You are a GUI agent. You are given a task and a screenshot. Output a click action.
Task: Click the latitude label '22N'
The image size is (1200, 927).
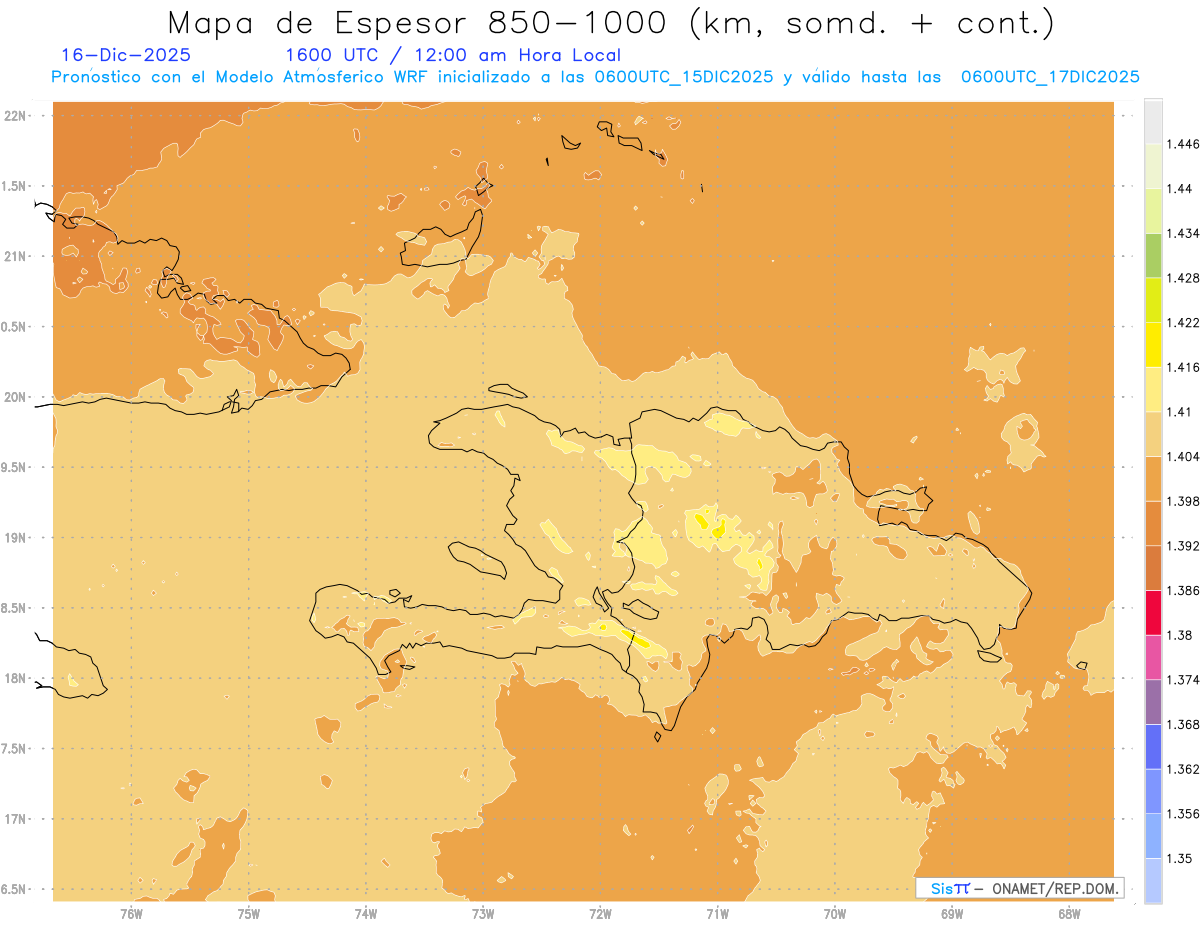point(15,116)
